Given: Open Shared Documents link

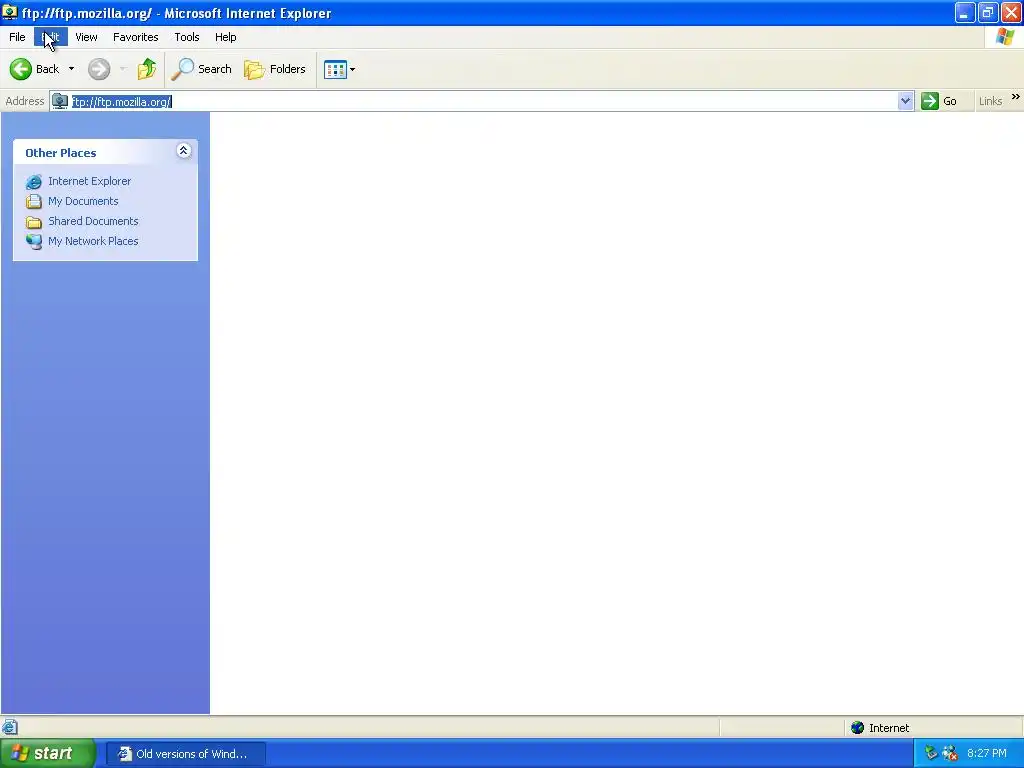Looking at the screenshot, I should 93,221.
